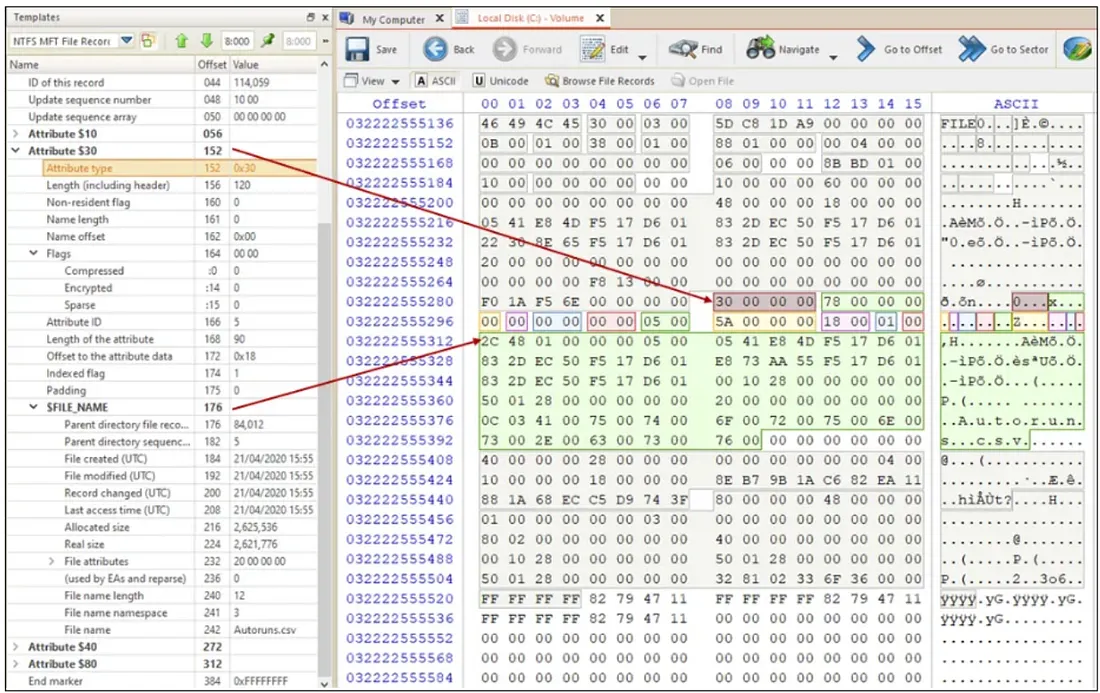Select the Attribute type row in the template tree
This screenshot has height=693, width=1100.
pyautogui.click(x=79, y=168)
